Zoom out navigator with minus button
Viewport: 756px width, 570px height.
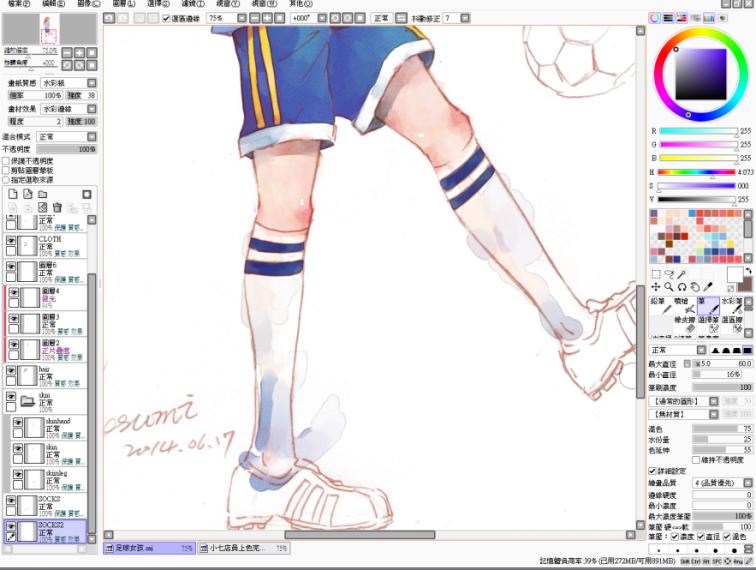pos(68,53)
